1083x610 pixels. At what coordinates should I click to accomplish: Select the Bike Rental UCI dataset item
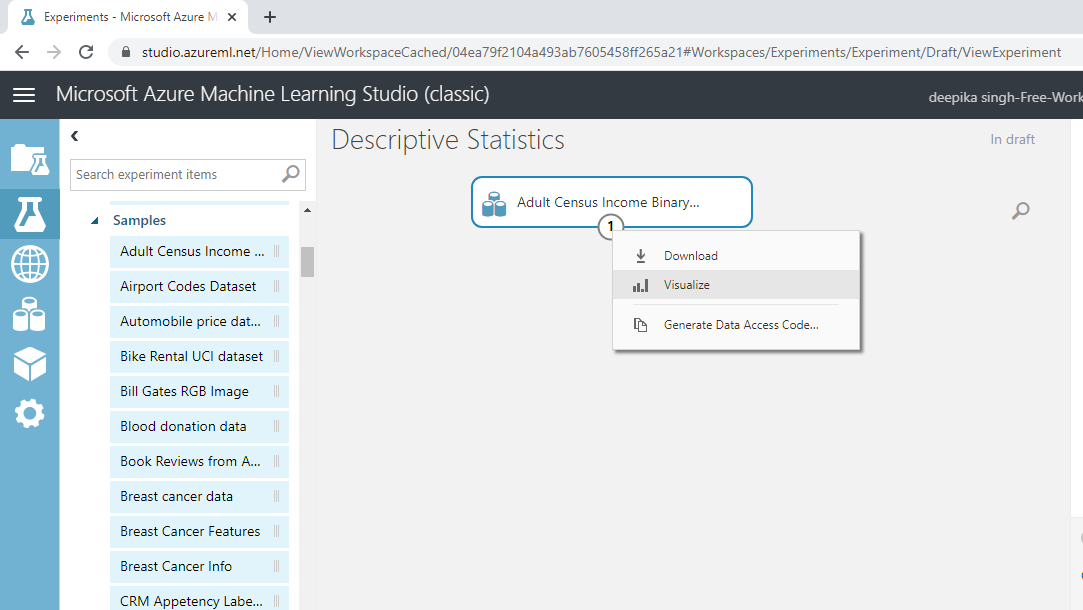click(x=199, y=356)
